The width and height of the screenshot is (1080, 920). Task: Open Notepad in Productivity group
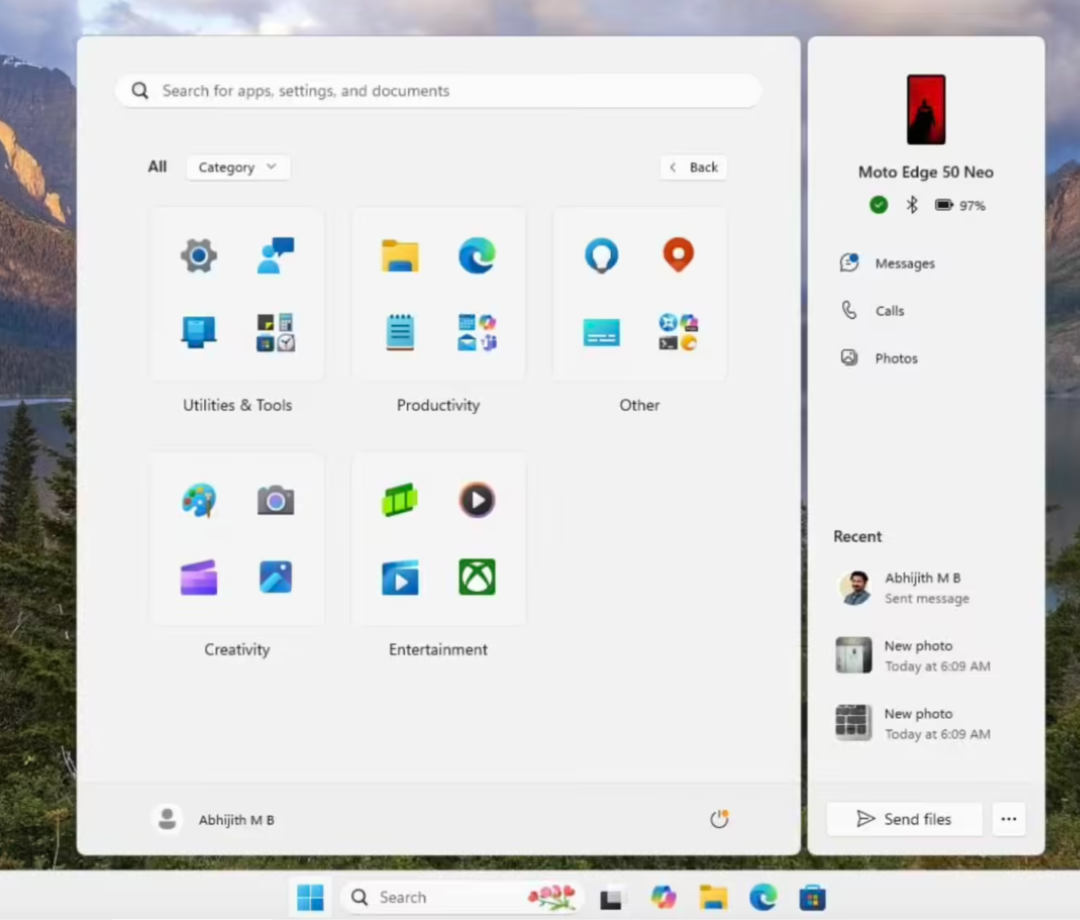400,333
